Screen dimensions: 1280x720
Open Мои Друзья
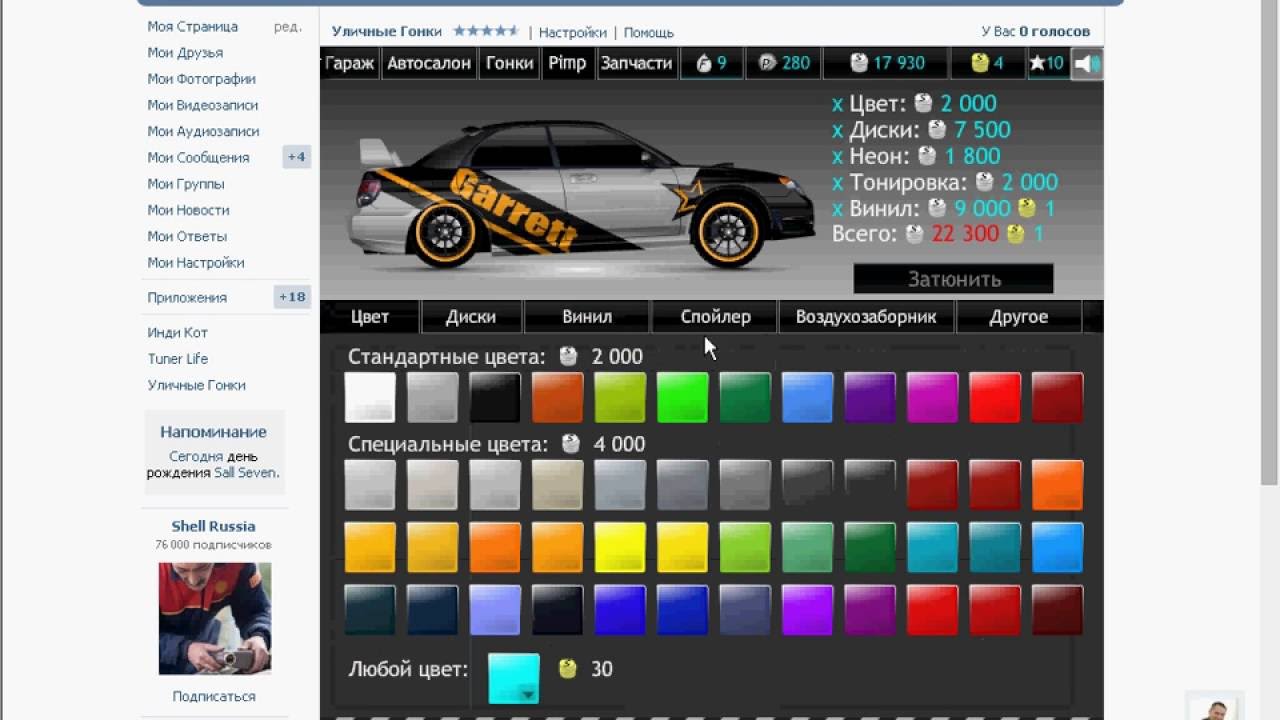pyautogui.click(x=185, y=53)
